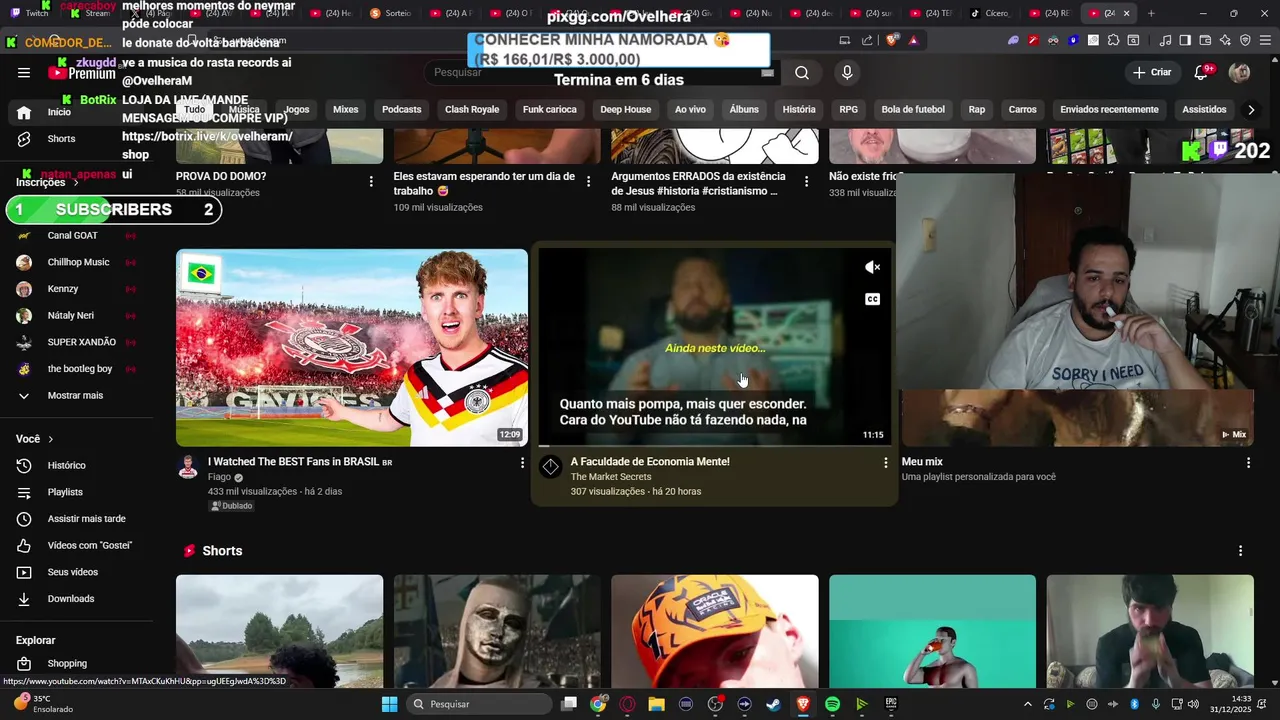
Task: Open the account avatar menu
Action: pos(1239,72)
